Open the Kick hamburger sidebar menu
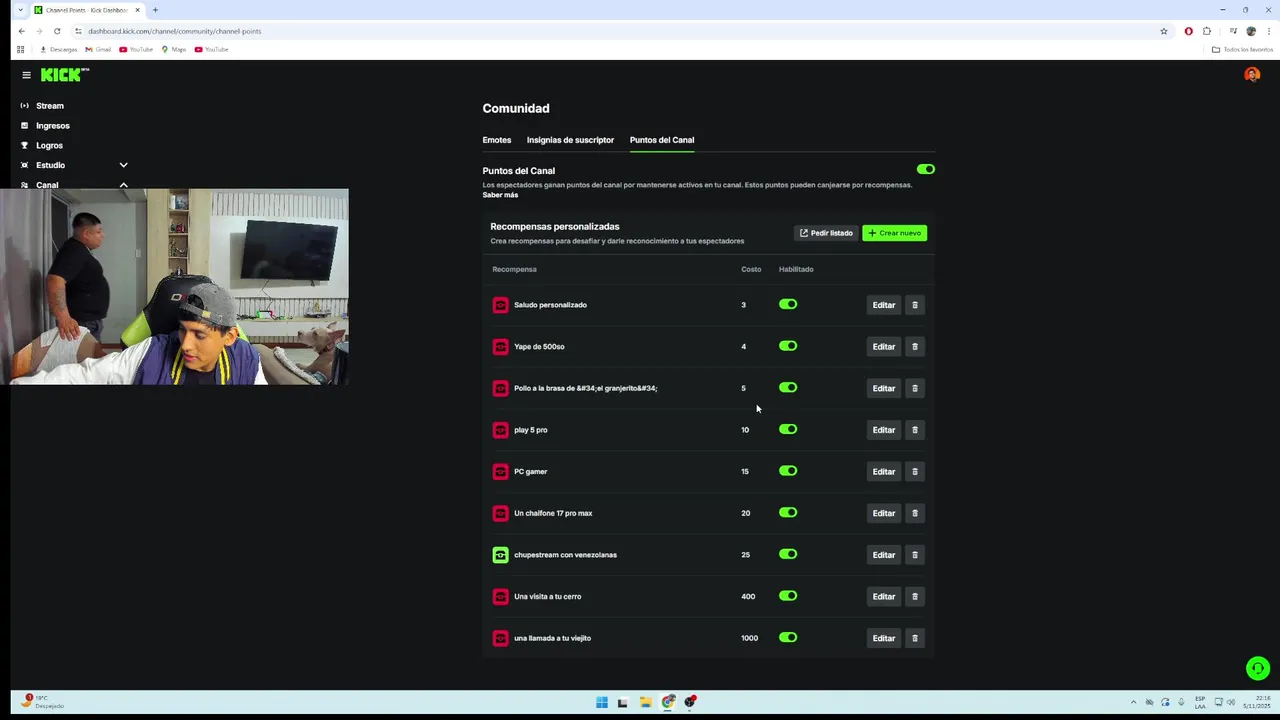Viewport: 1280px width, 720px height. pos(27,75)
